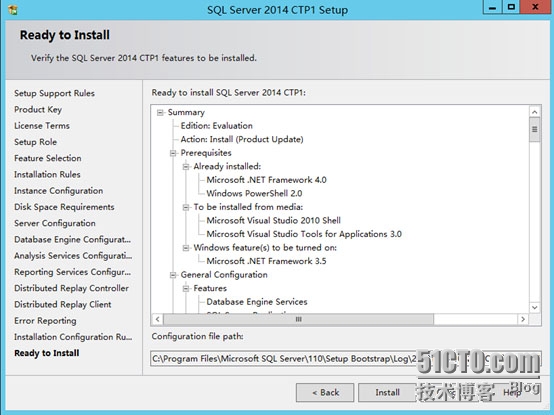Select the Disk Space Requirements step
Image resolution: width=554 pixels, height=415 pixels.
point(64,207)
